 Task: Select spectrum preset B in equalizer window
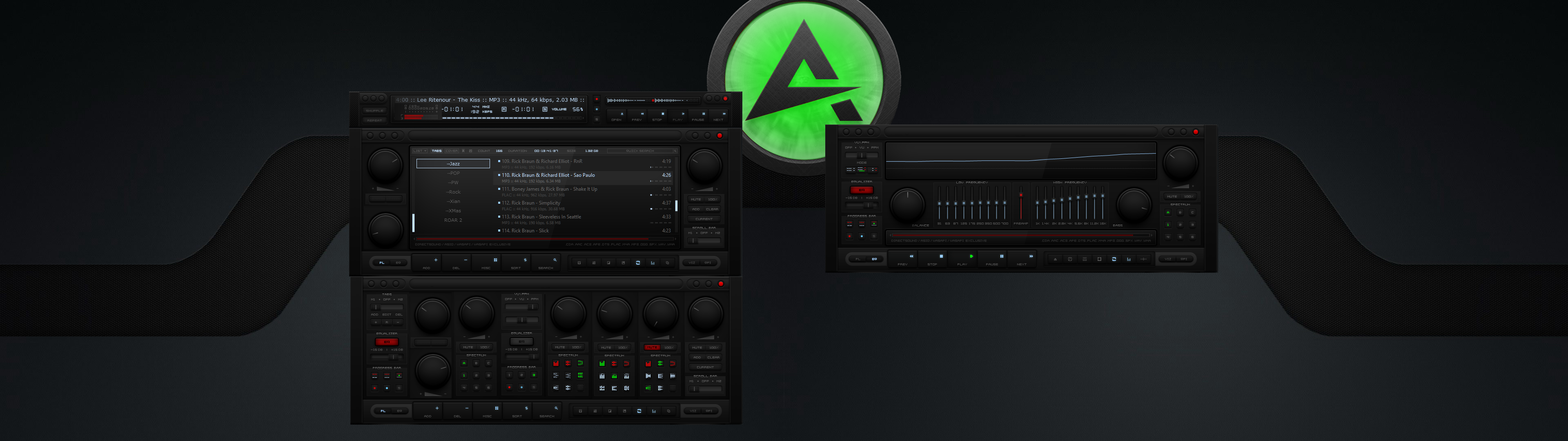pos(1180,213)
